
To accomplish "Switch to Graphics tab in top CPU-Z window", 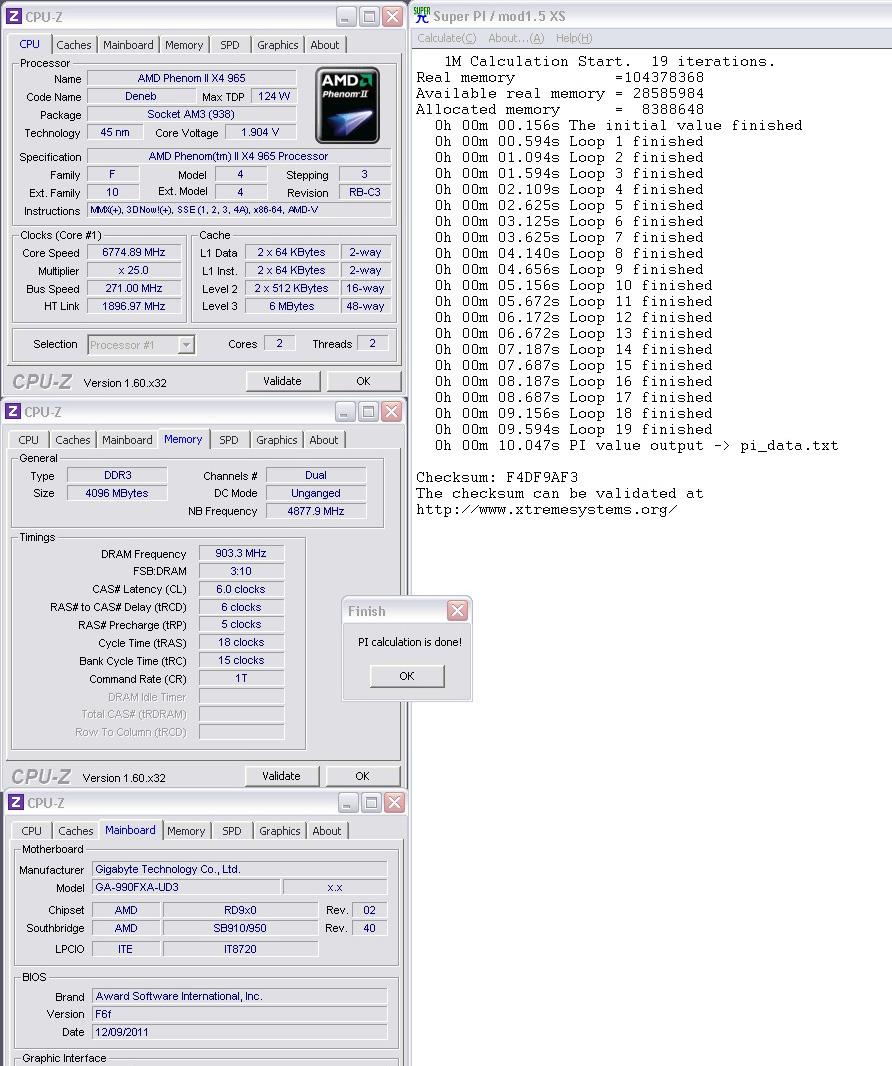I will pos(277,45).
